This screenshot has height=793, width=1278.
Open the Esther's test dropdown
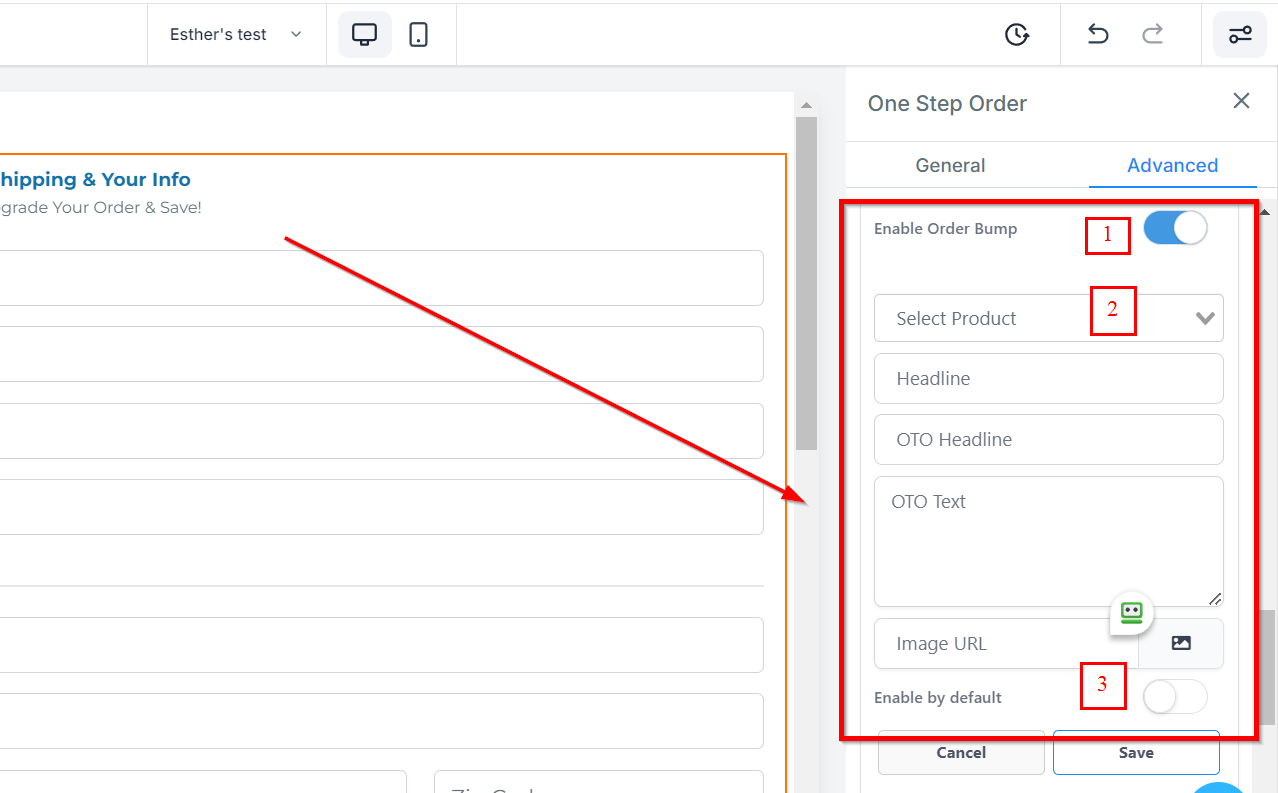pyautogui.click(x=236, y=34)
